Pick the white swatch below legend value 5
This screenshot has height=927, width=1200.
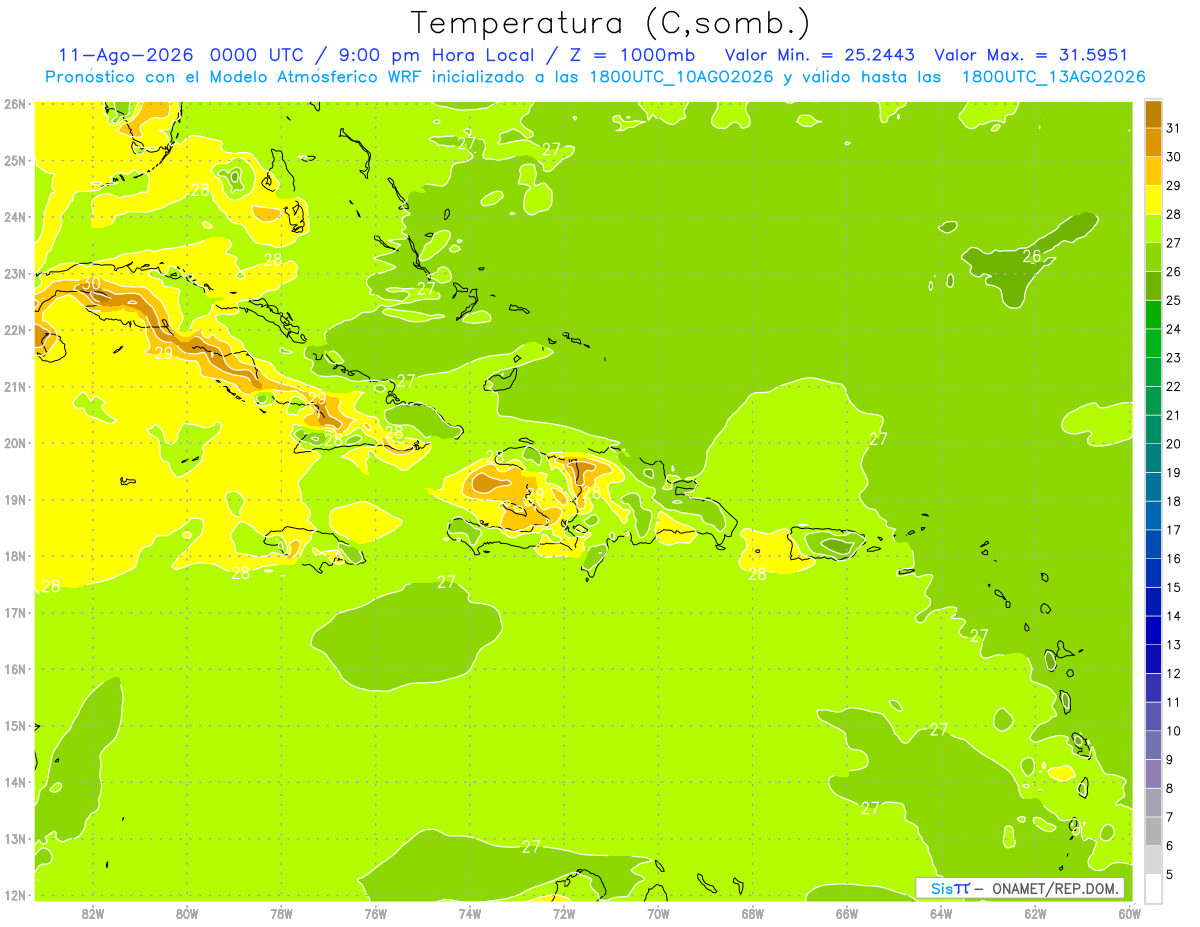pos(1153,888)
